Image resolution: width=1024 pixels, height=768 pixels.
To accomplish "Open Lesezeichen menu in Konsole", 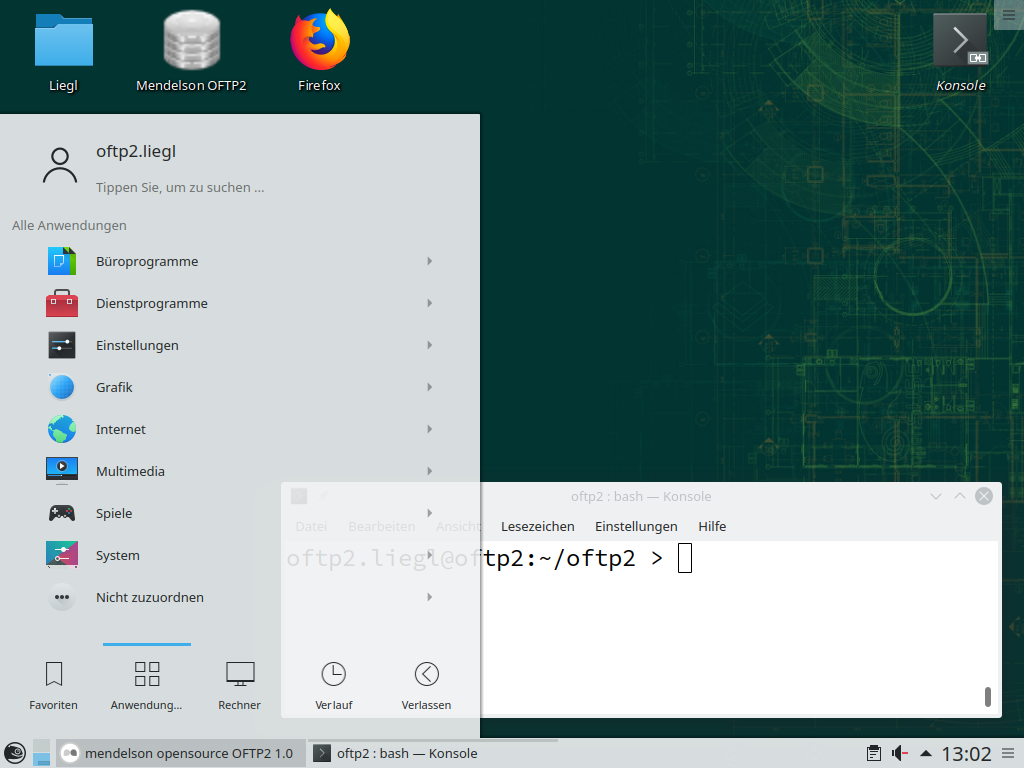I will (x=537, y=526).
